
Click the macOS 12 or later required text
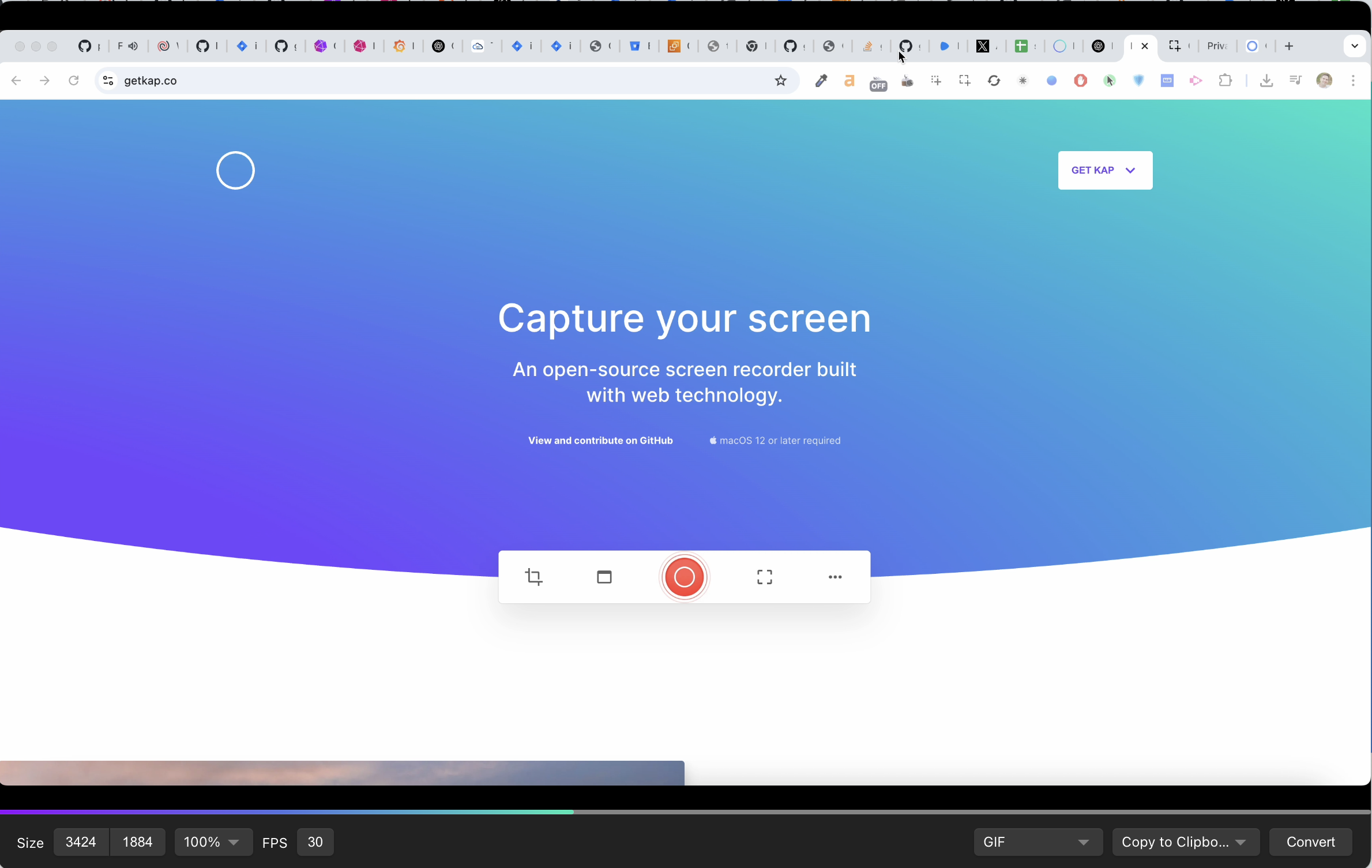point(775,441)
